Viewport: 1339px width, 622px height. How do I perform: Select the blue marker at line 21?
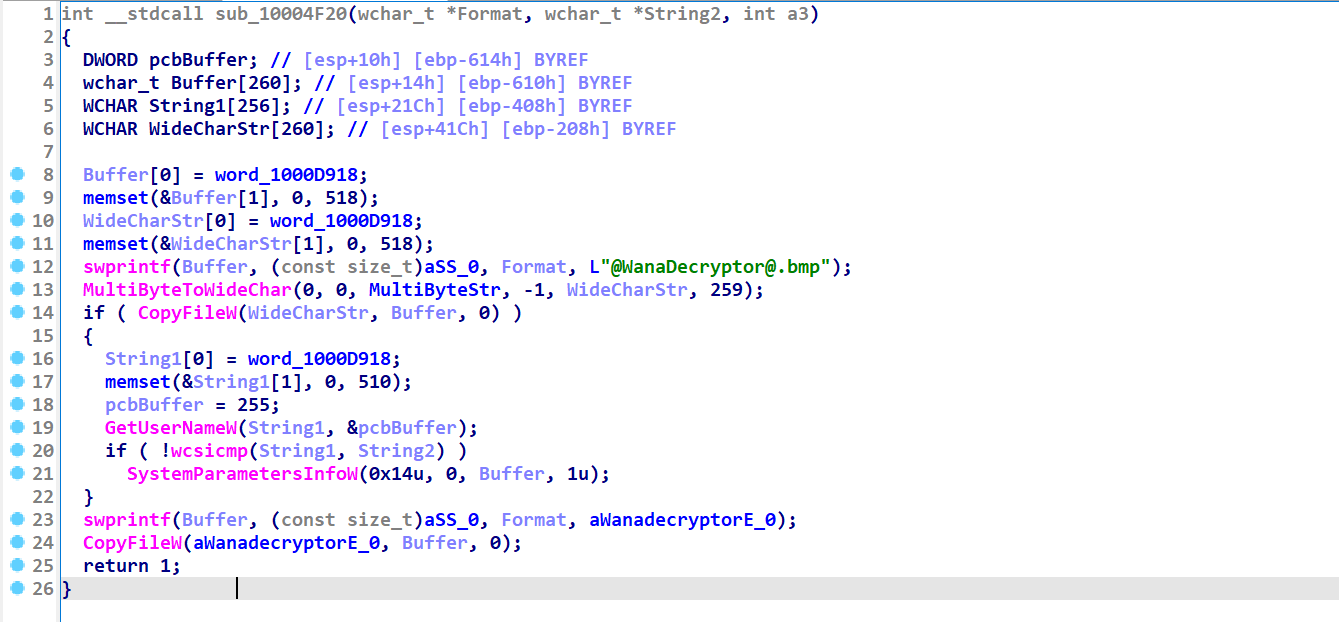click(x=17, y=474)
